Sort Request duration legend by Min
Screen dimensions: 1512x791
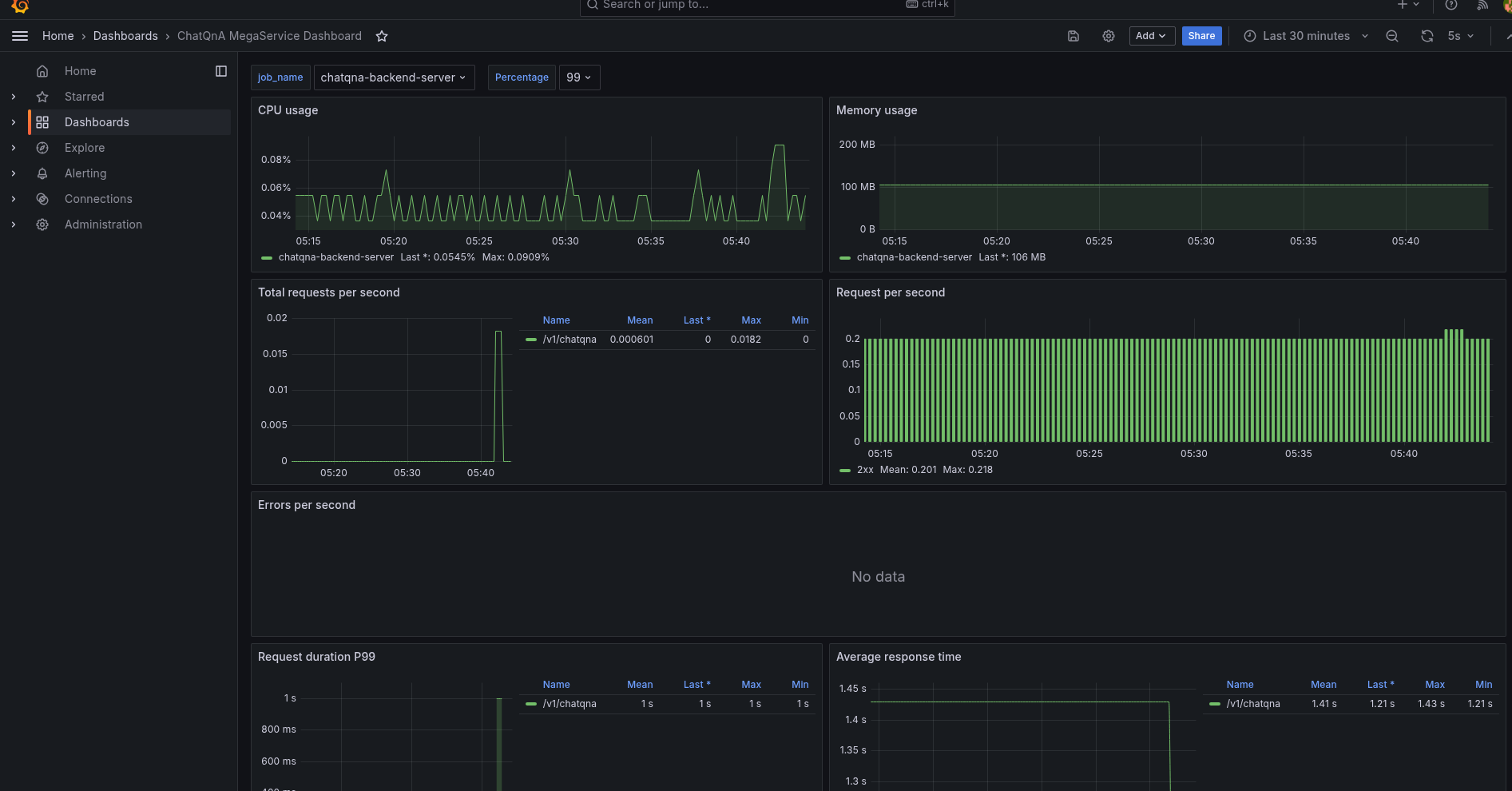800,685
